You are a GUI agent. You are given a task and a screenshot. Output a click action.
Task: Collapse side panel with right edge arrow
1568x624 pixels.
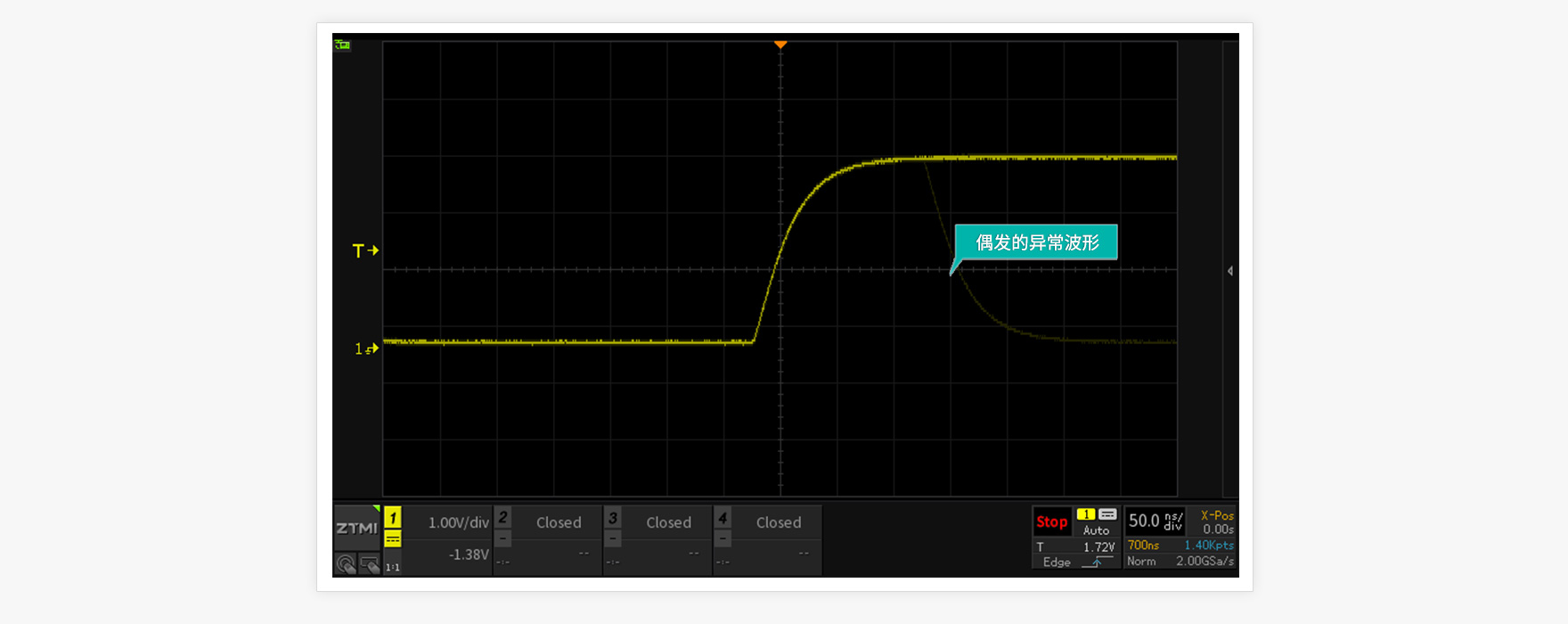coord(1230,271)
